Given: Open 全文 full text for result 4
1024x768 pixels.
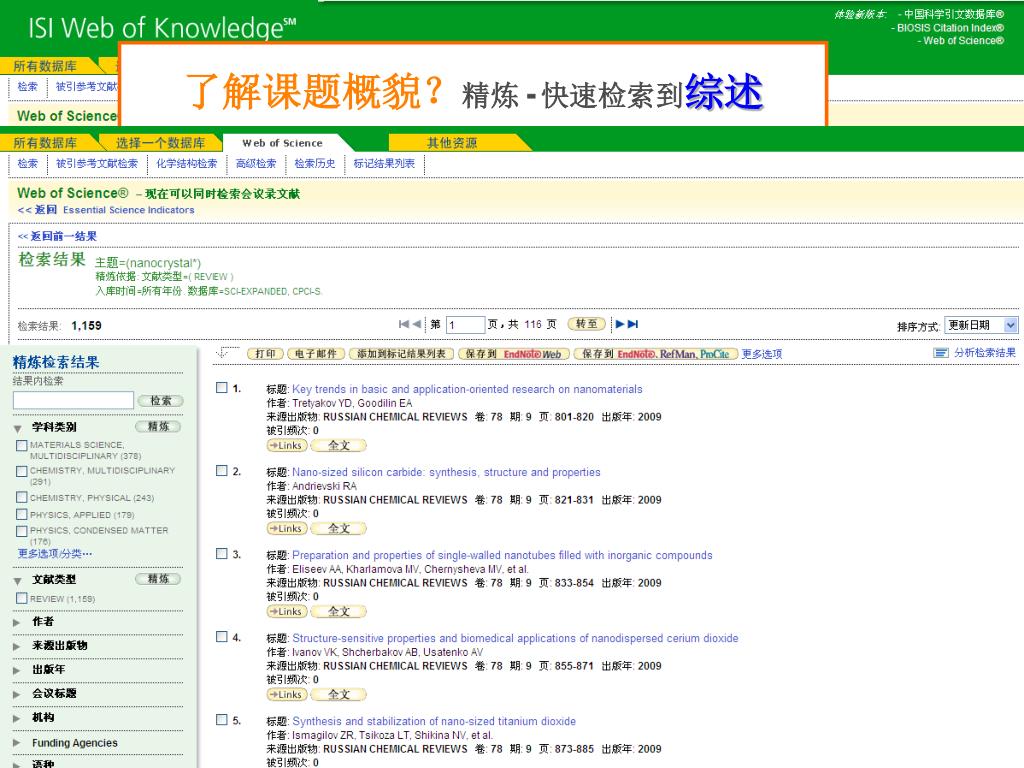Looking at the screenshot, I should pos(339,694).
